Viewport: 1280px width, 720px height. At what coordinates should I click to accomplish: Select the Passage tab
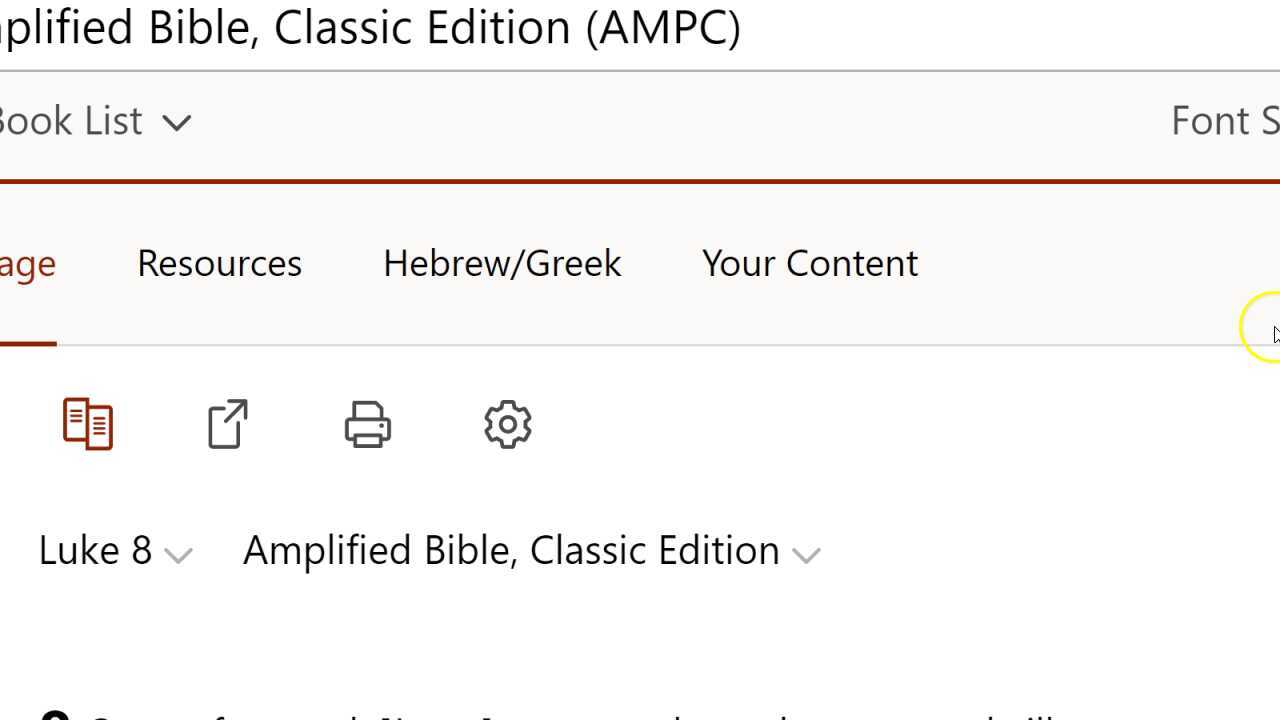point(27,263)
